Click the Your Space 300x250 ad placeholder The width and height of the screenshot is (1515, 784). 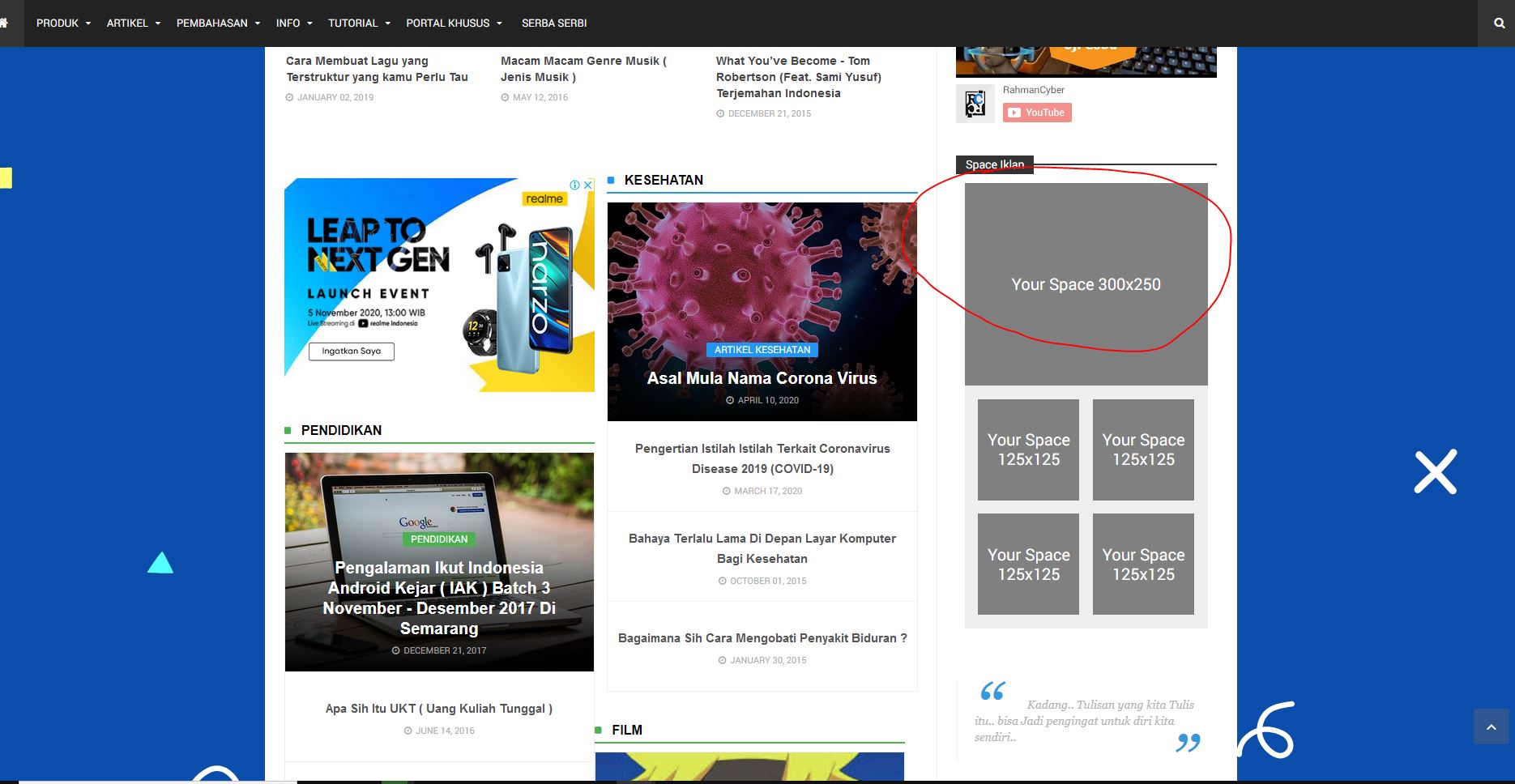click(1086, 284)
